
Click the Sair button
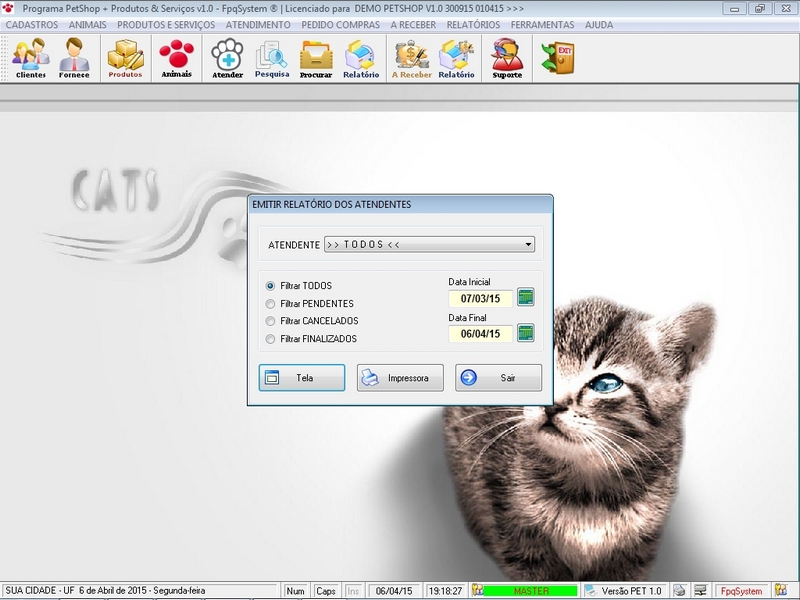click(x=498, y=378)
